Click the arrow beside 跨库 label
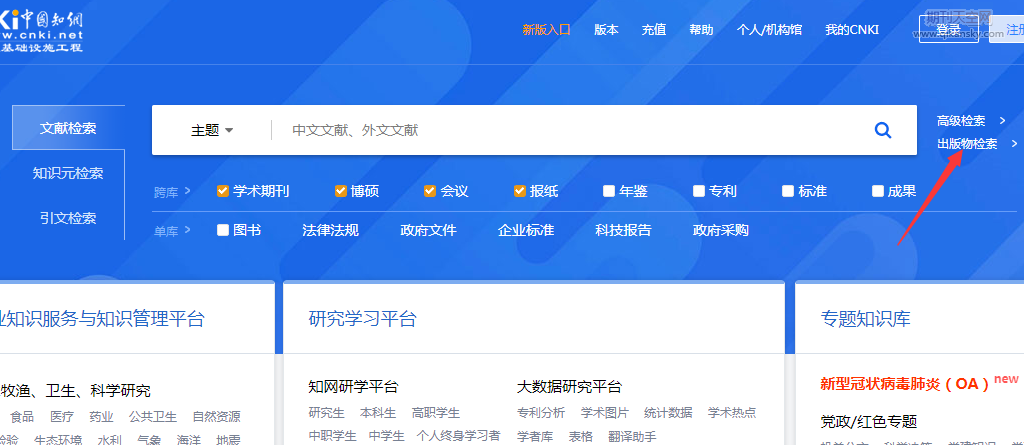Image resolution: width=1024 pixels, height=445 pixels. tap(187, 191)
